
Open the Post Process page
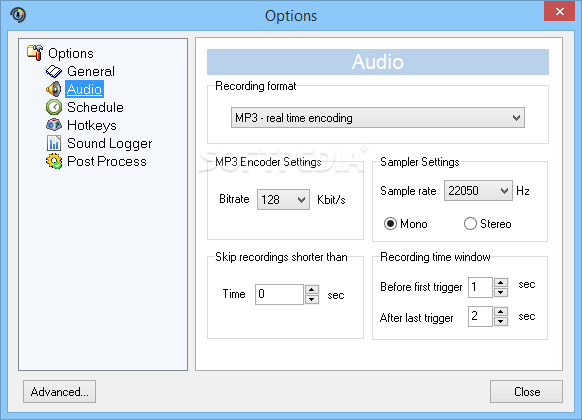(x=107, y=161)
